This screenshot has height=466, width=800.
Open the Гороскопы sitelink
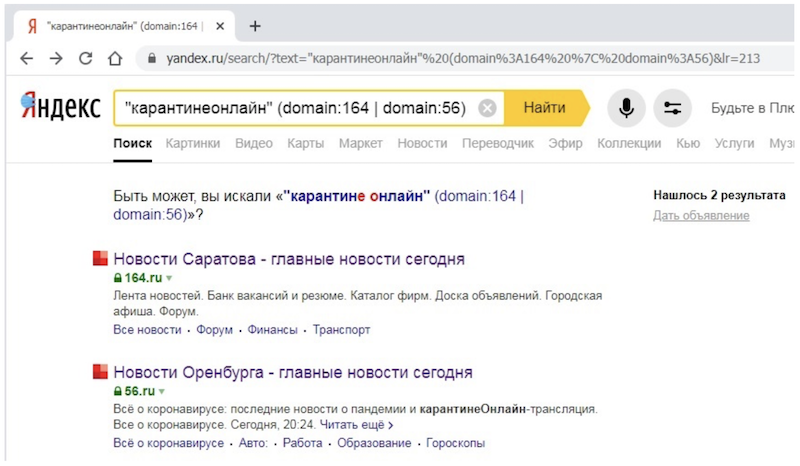455,443
